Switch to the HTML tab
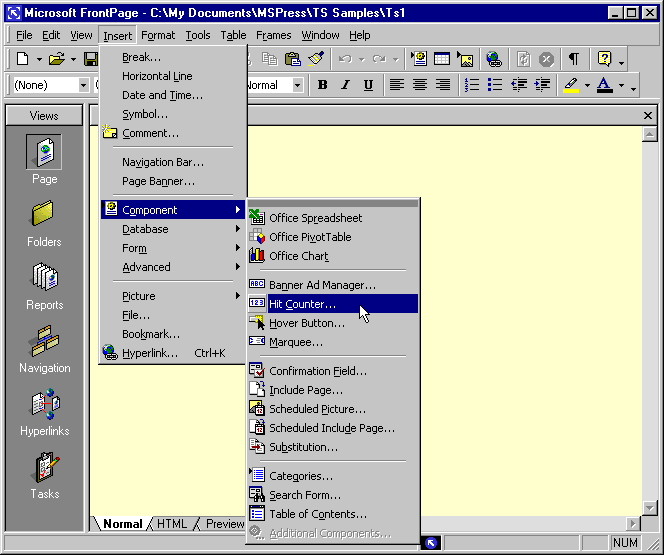This screenshot has width=664, height=555. [172, 524]
